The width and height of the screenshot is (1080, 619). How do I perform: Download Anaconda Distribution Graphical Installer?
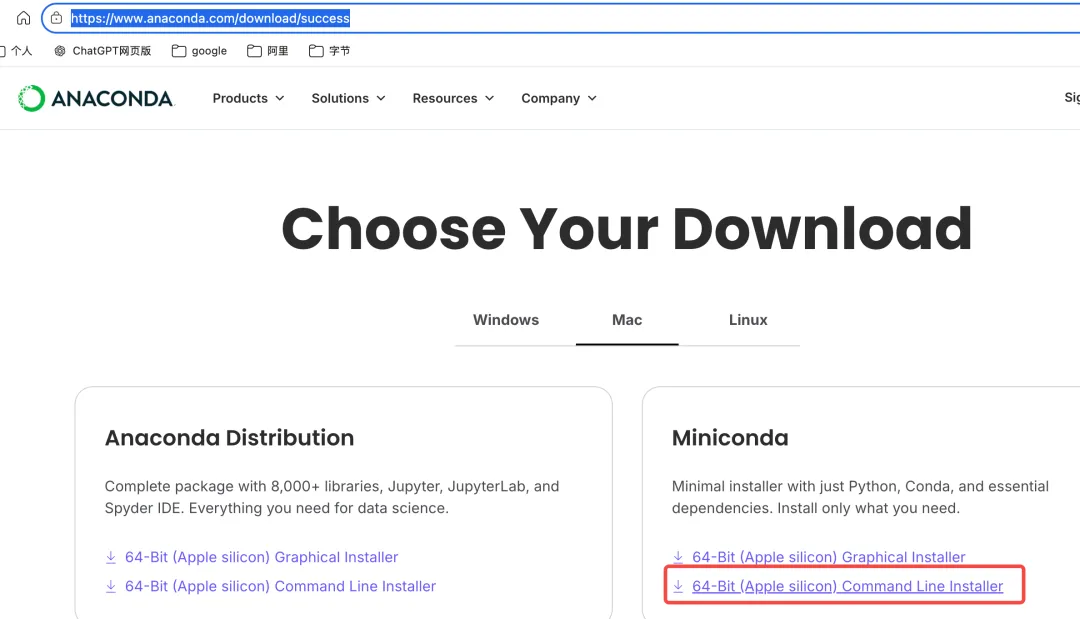(251, 557)
